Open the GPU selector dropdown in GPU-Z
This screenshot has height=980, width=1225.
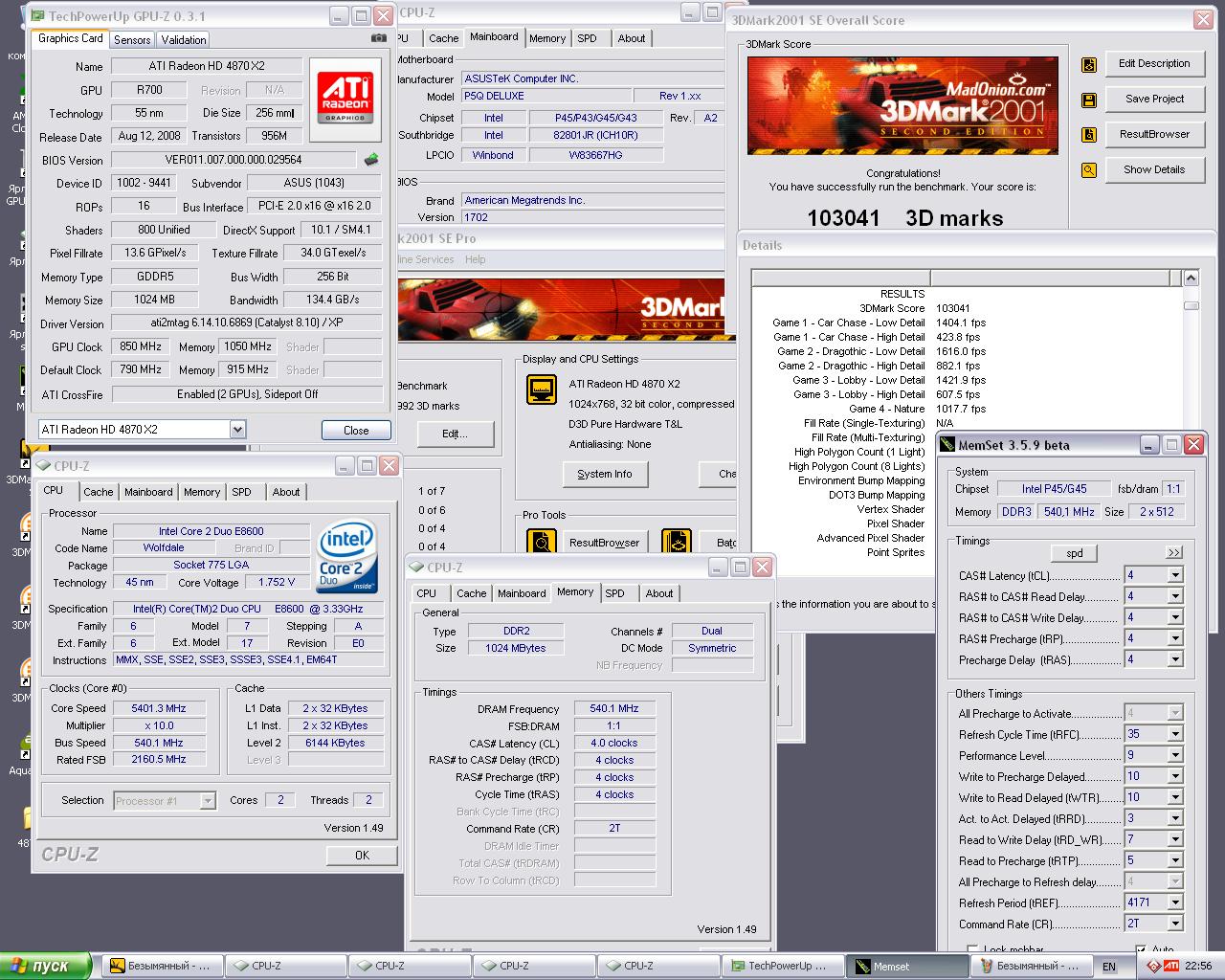click(x=237, y=430)
